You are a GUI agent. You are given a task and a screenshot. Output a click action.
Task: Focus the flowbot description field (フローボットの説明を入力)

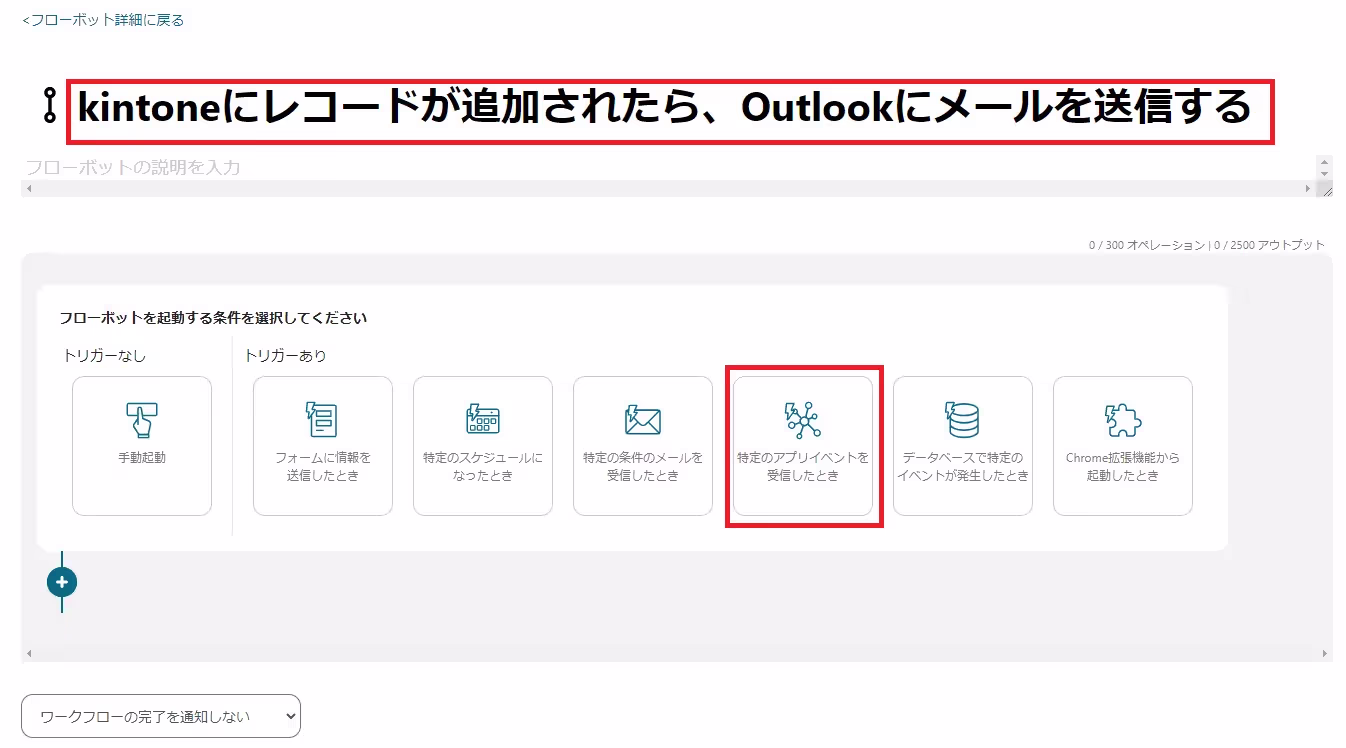(x=669, y=167)
